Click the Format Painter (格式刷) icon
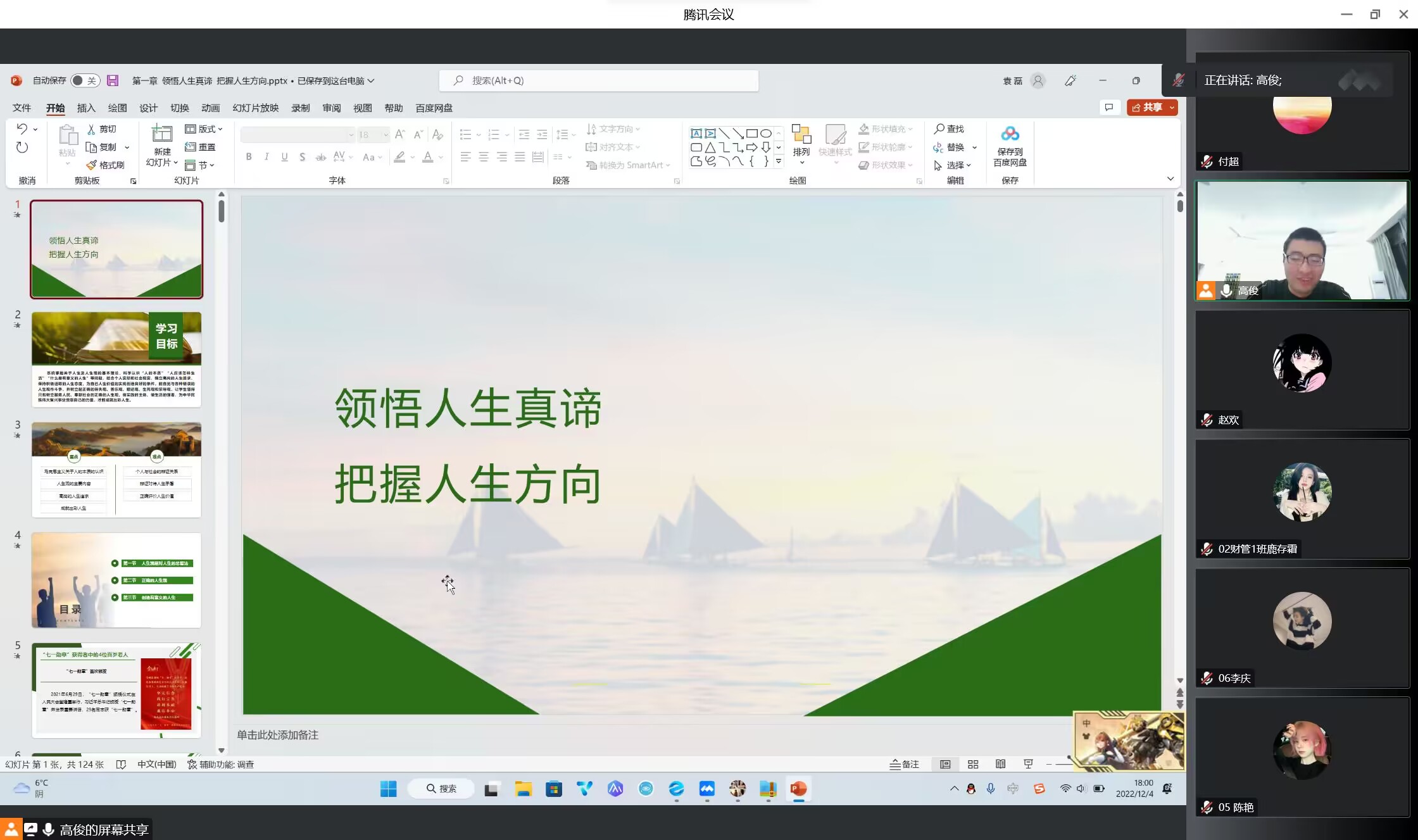This screenshot has height=840, width=1418. (92, 165)
